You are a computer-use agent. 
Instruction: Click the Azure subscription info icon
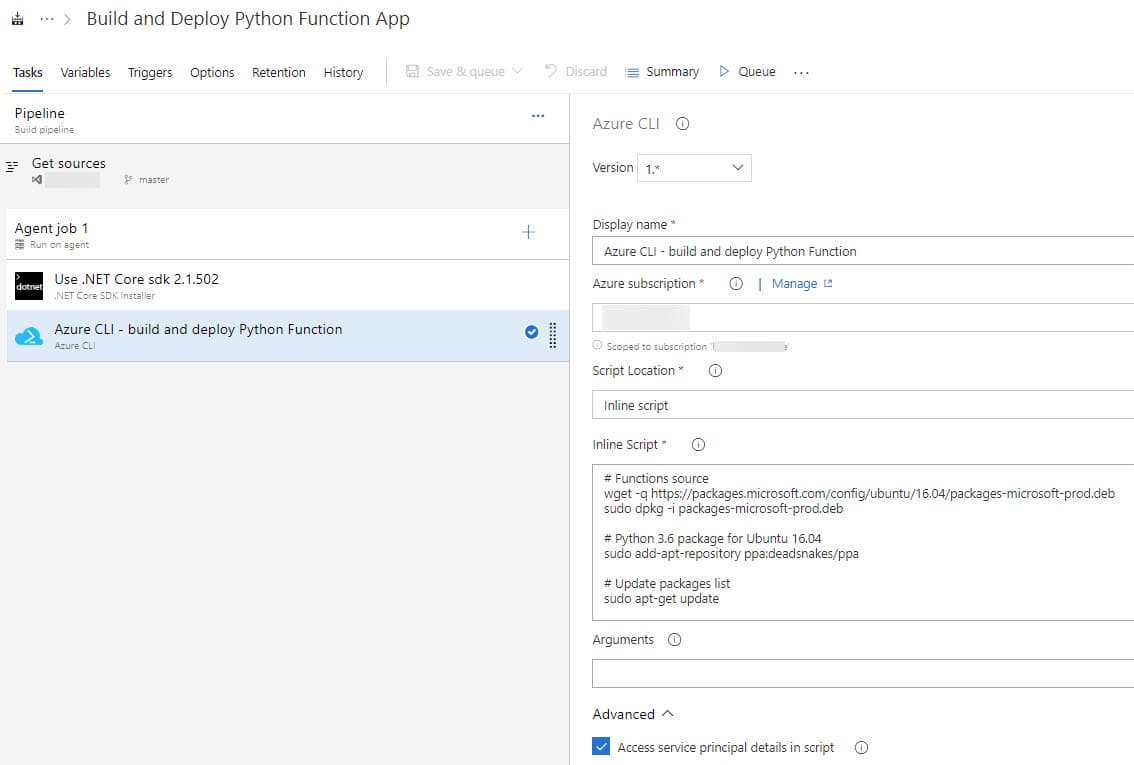736,283
